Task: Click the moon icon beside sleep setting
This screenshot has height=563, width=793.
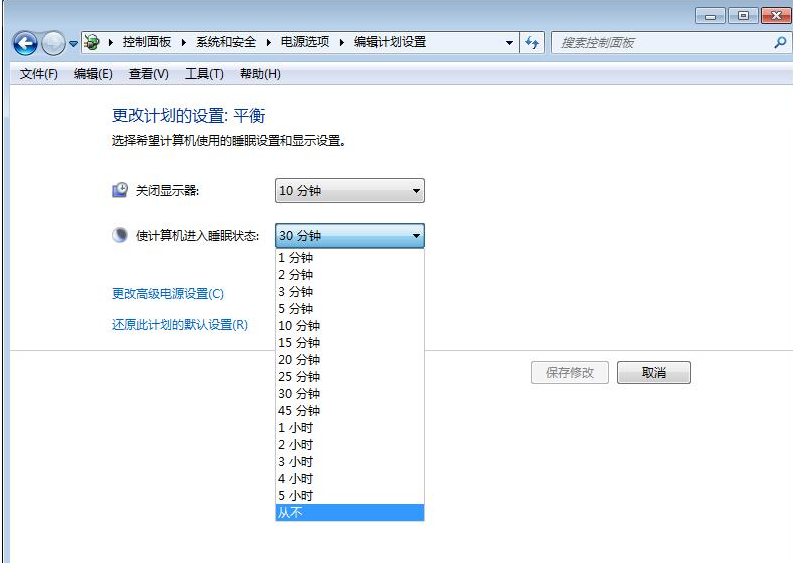Action: tap(120, 235)
